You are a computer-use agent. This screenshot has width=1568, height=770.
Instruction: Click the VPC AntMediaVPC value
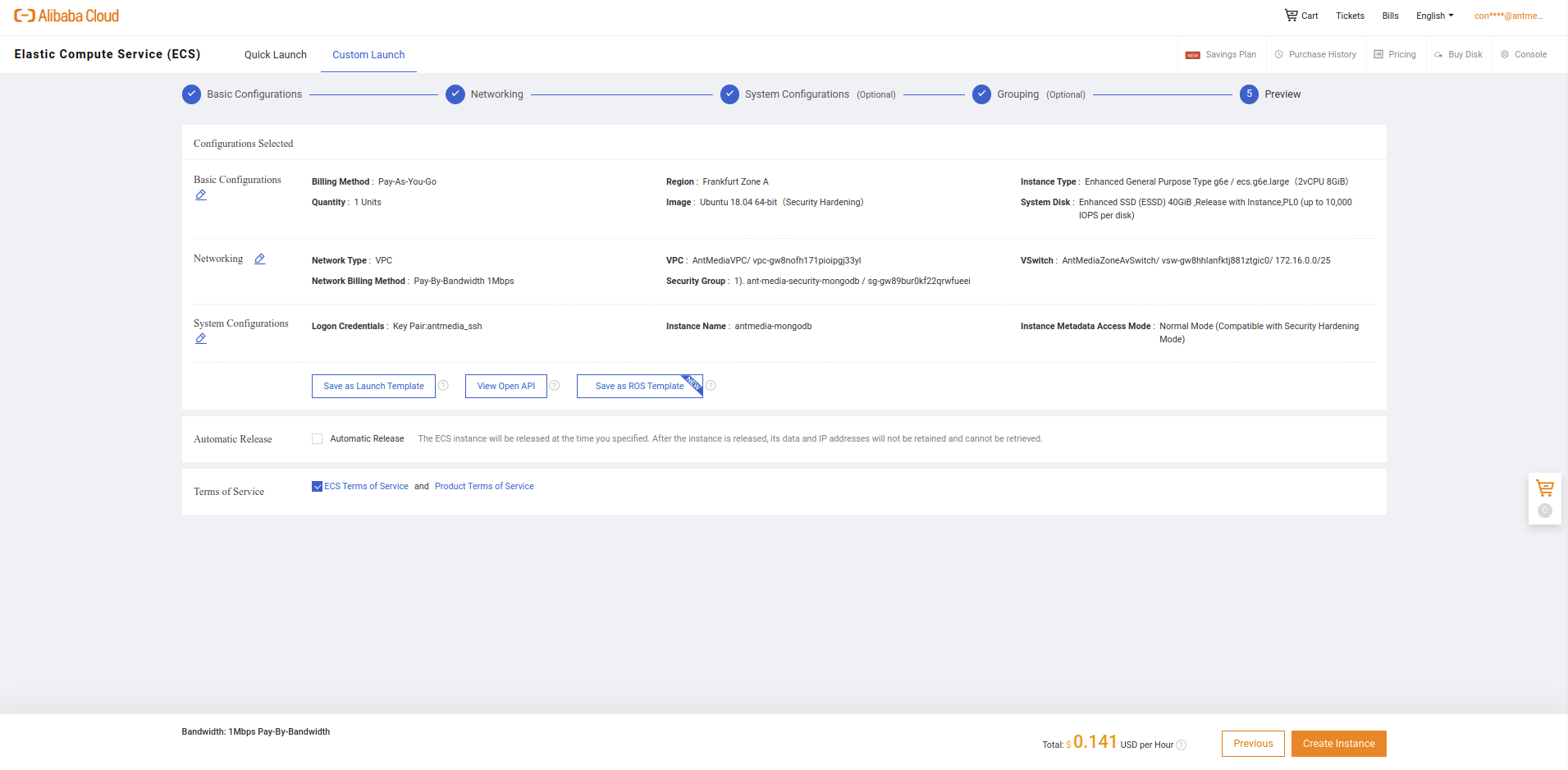[x=776, y=261]
